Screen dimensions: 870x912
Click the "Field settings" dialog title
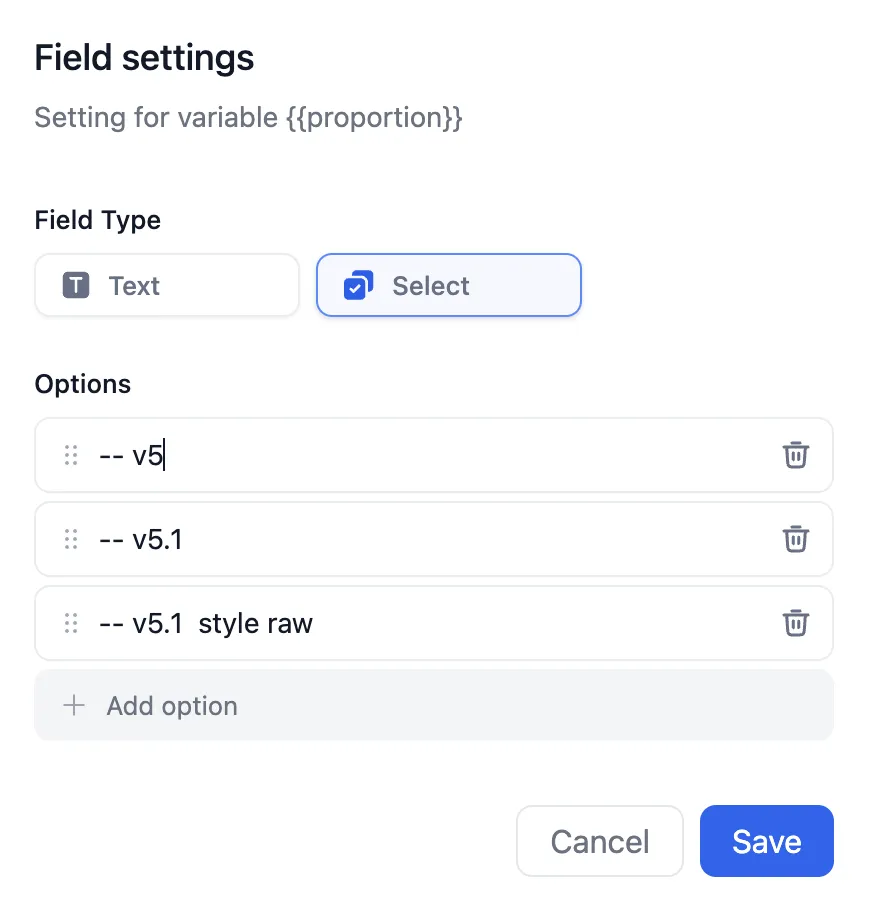pos(145,58)
